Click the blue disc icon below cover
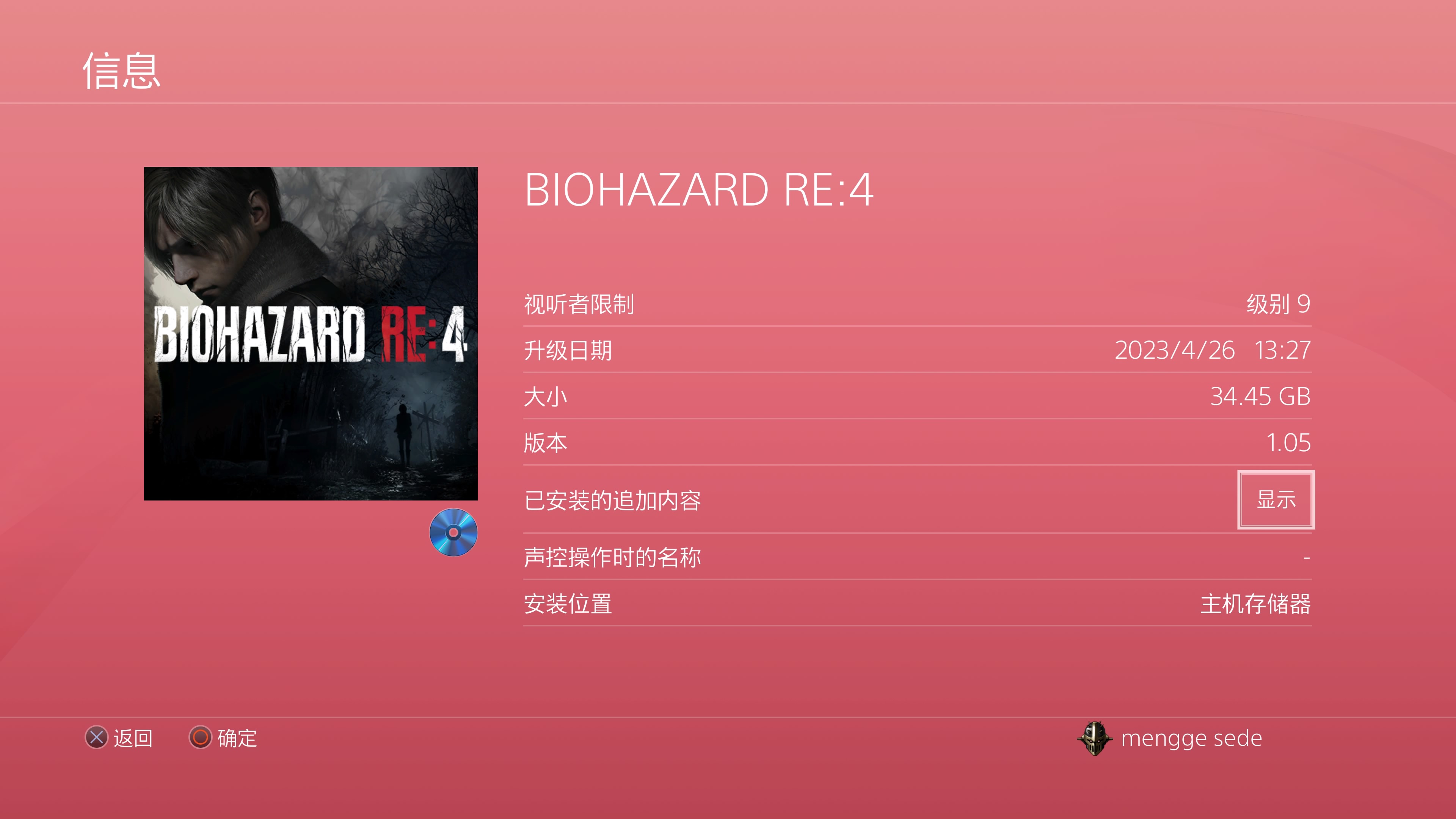 click(x=453, y=532)
